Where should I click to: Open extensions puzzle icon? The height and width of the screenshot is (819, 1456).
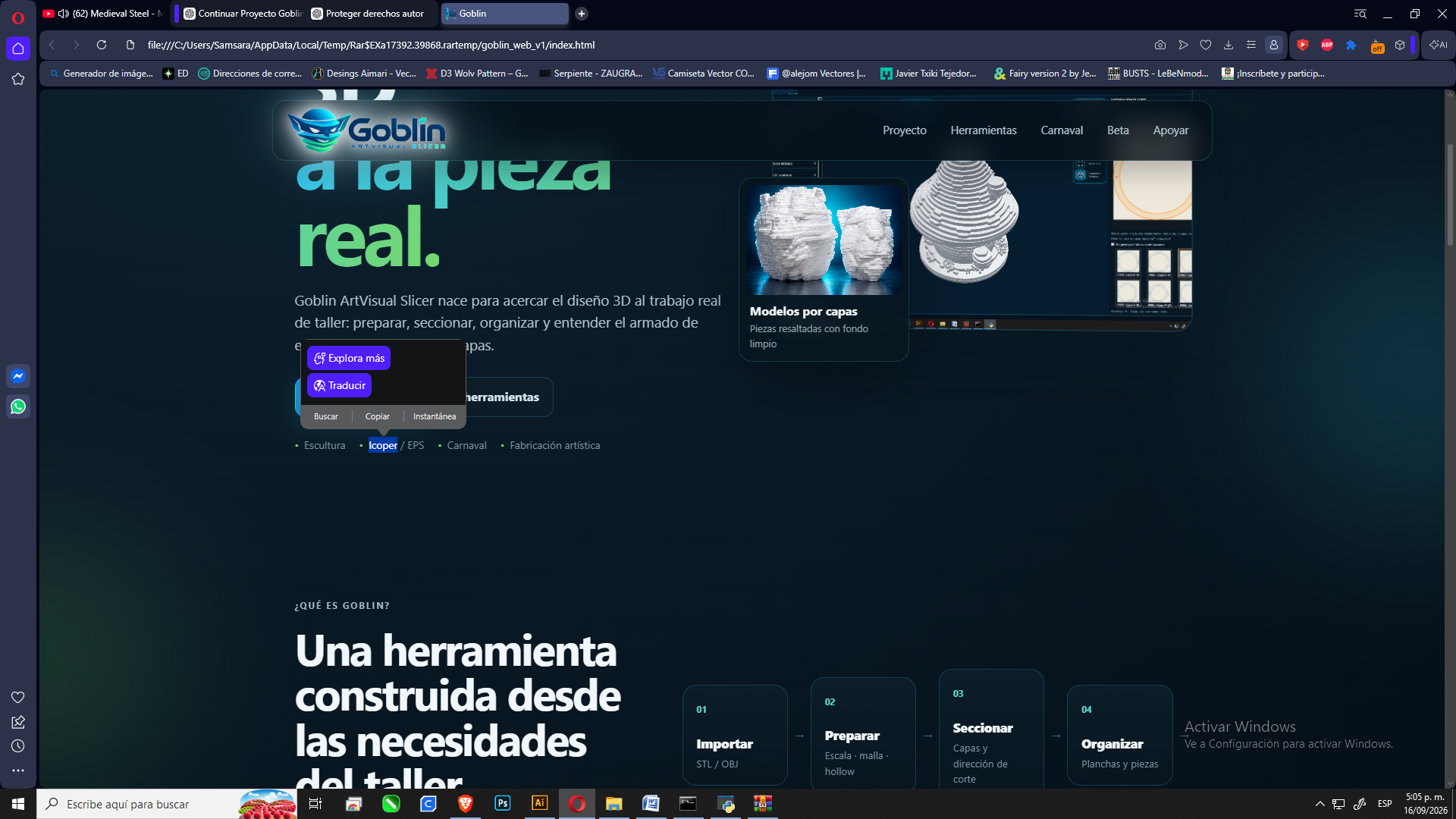(1351, 45)
